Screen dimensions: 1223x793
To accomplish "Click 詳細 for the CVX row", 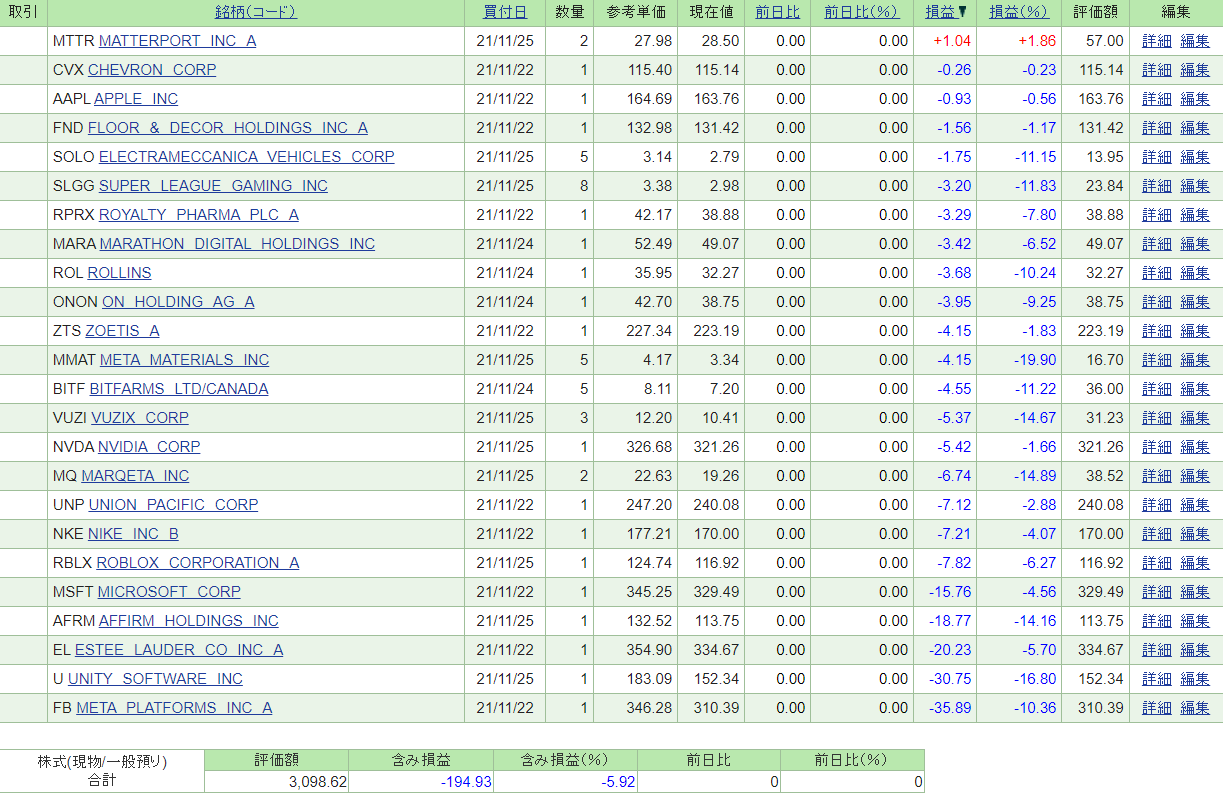I will (x=1157, y=70).
